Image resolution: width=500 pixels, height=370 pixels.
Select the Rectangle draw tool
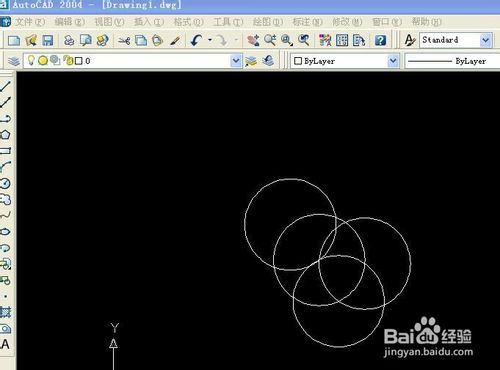coord(5,151)
